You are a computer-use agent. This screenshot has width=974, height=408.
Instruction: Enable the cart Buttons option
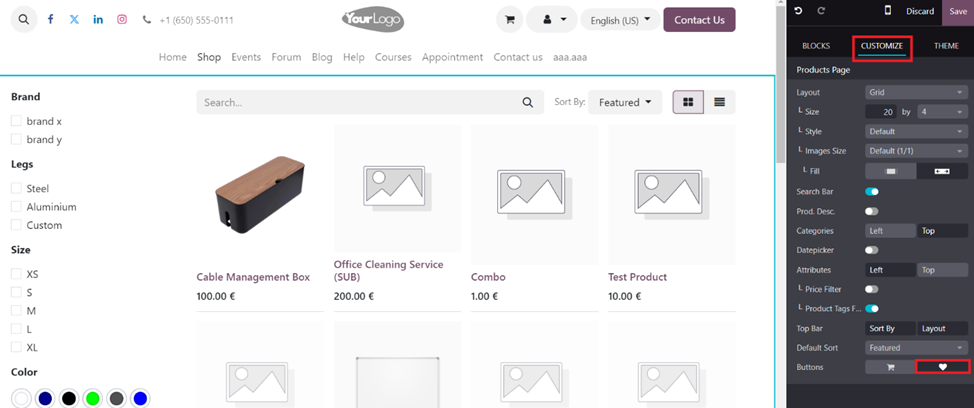coord(891,367)
